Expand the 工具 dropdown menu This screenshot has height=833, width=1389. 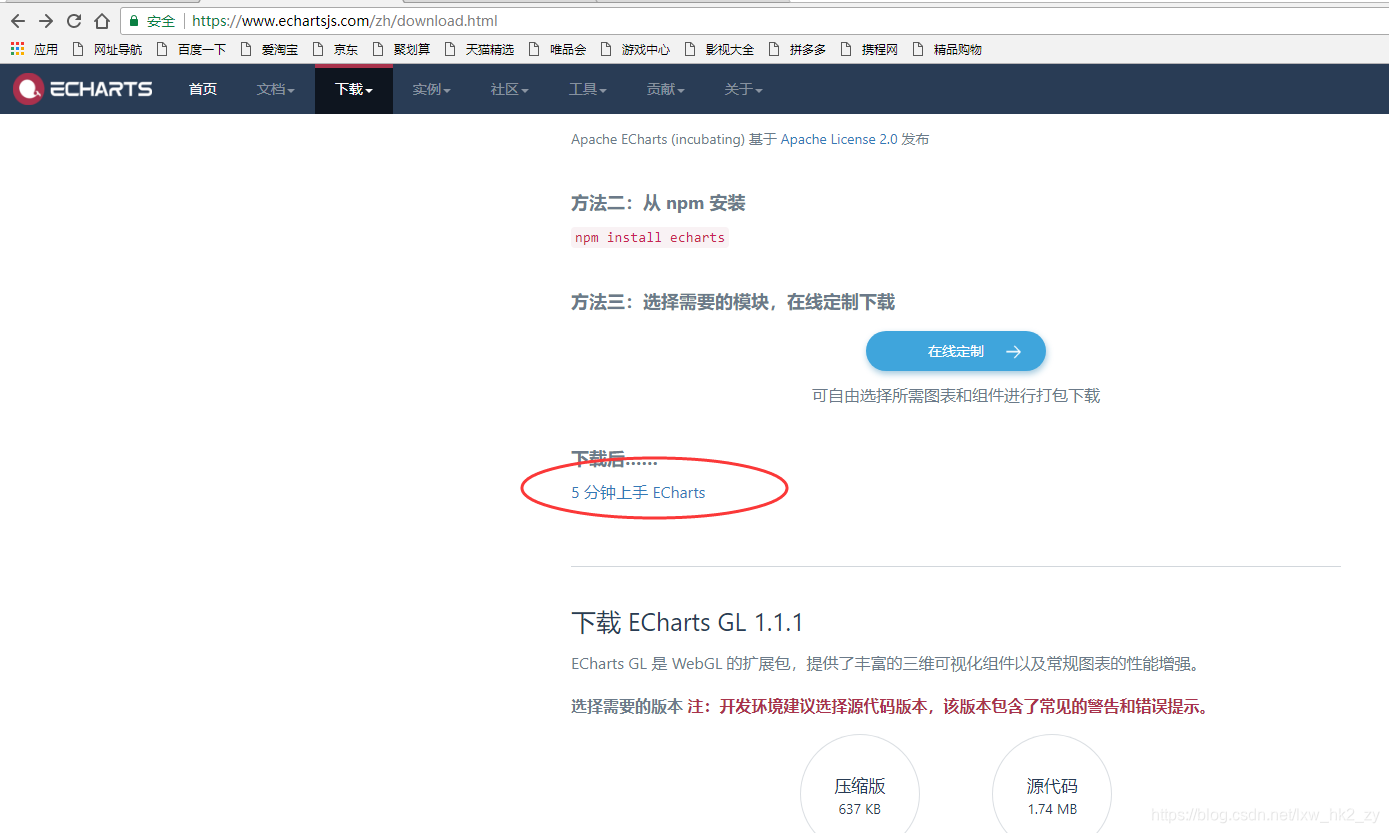click(588, 89)
